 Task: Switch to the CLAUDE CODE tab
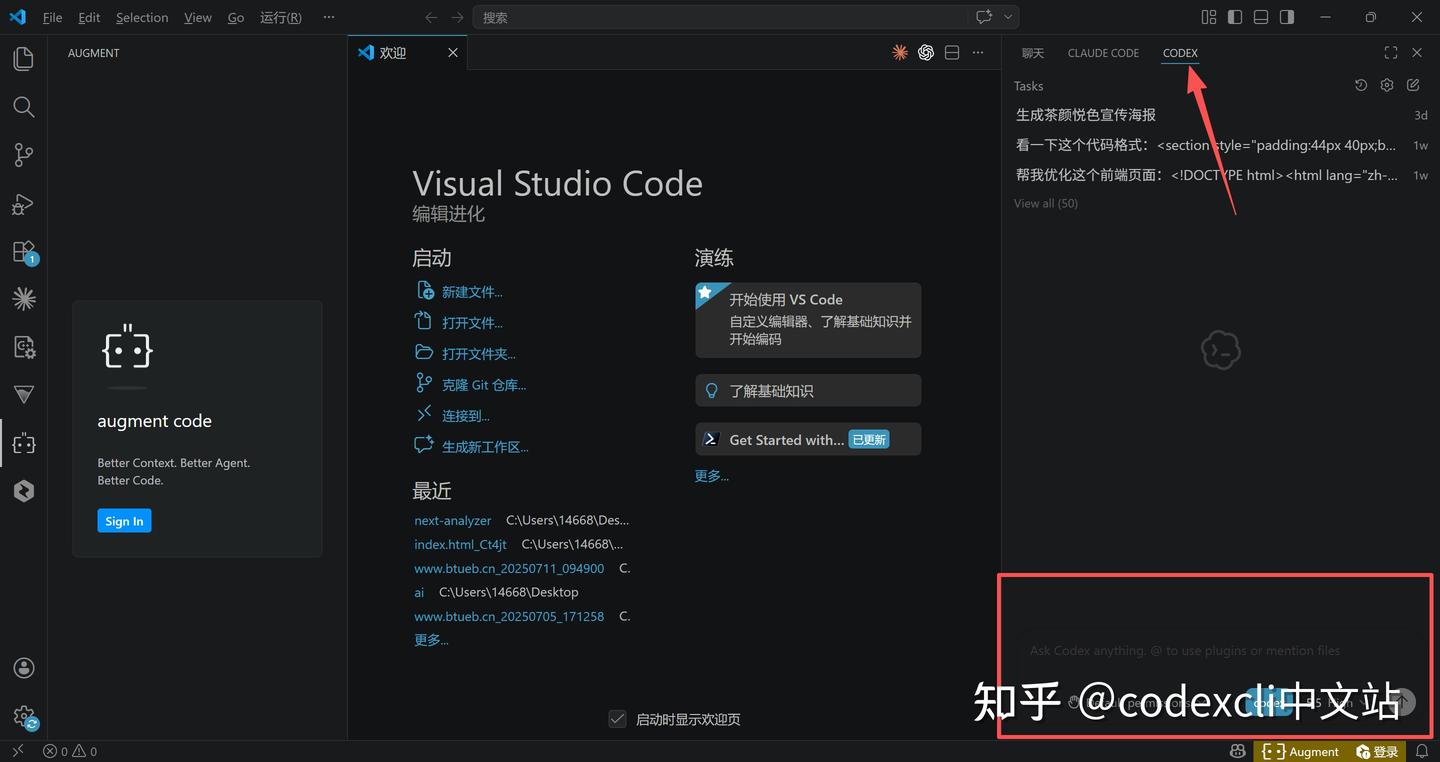click(x=1103, y=53)
